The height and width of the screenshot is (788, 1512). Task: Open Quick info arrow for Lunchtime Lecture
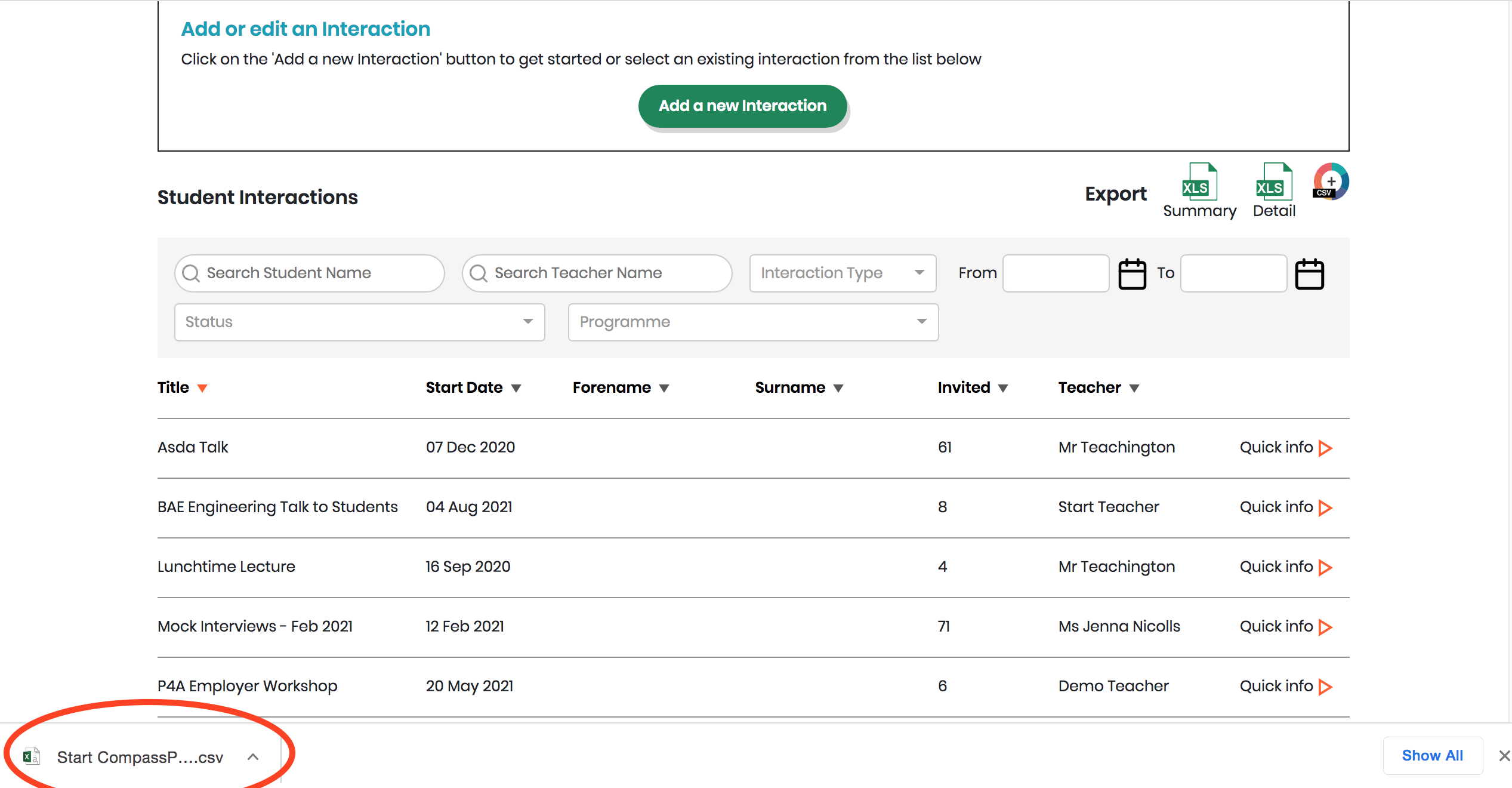pyautogui.click(x=1325, y=567)
